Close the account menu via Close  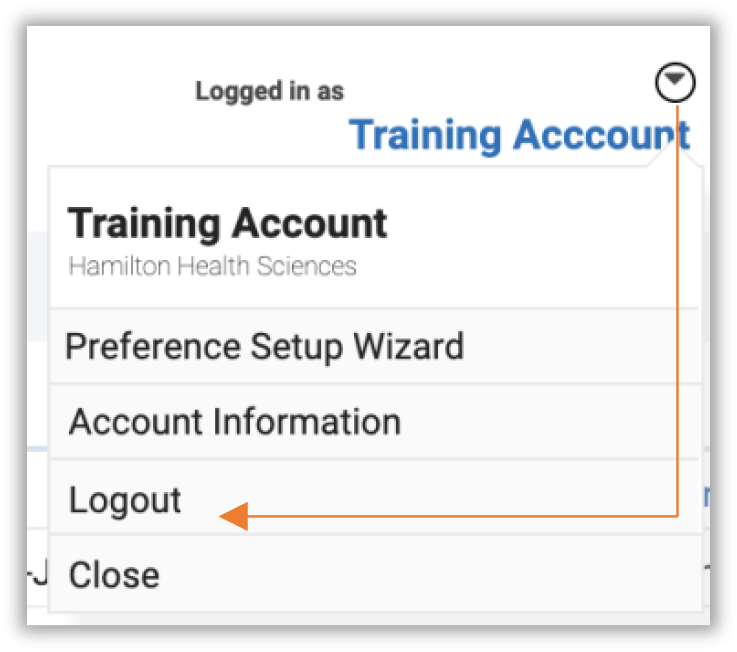pos(114,575)
